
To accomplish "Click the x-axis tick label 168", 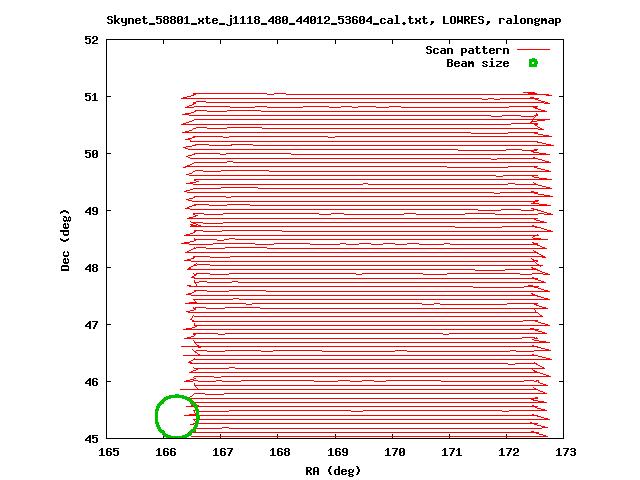I will pos(280,452).
